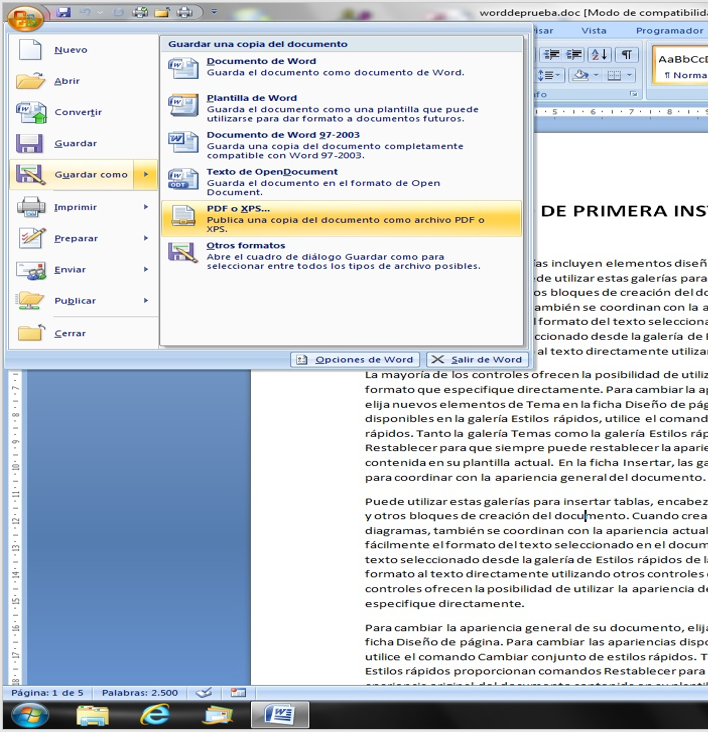Toggle show paragraph marks (¶)
This screenshot has height=732, width=708.
coord(627,55)
